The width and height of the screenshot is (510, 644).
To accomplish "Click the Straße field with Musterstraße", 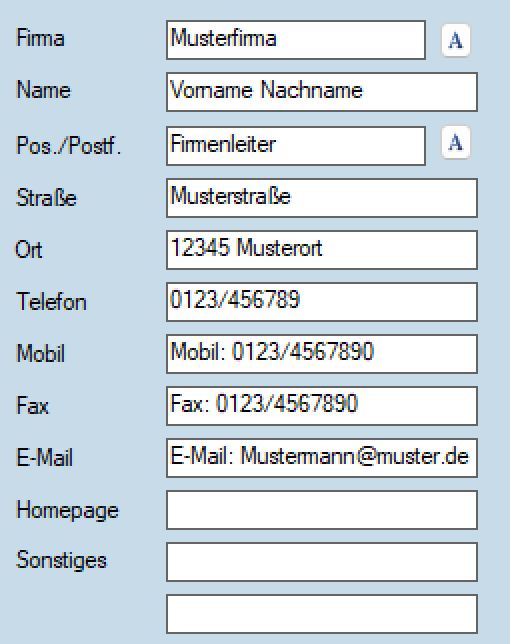I will 322,198.
